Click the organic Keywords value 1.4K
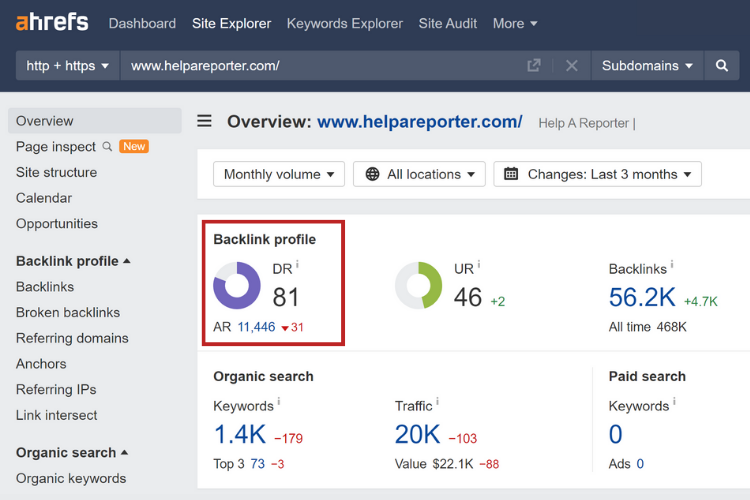750x500 pixels. pyautogui.click(x=240, y=434)
